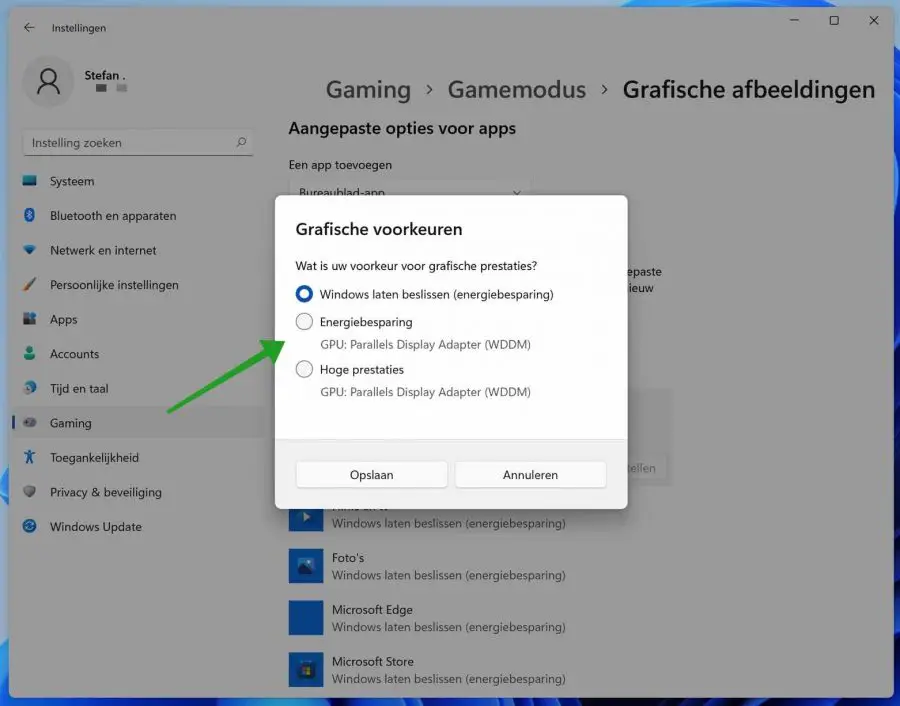Viewport: 900px width, 706px height.
Task: Click the Foto's app icon
Action: coord(305,566)
